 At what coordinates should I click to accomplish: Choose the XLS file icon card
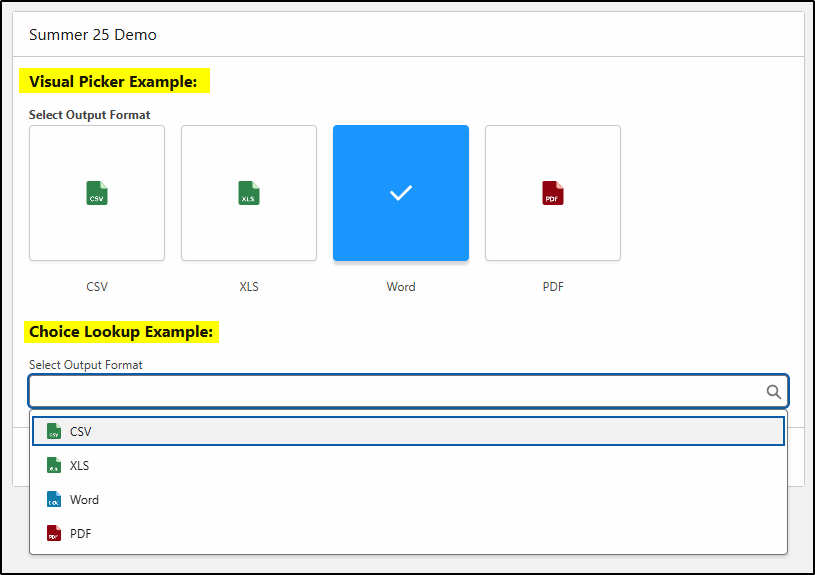tap(249, 193)
